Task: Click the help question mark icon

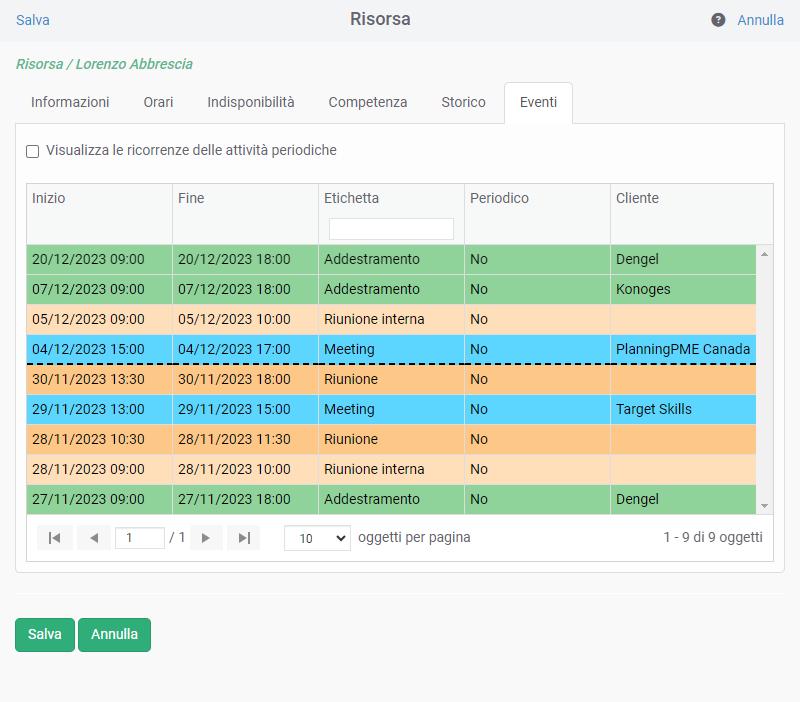Action: click(718, 20)
